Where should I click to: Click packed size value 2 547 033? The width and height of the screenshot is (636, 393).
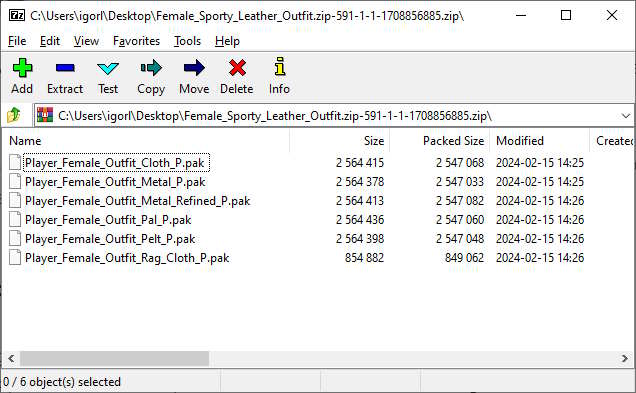pos(460,182)
